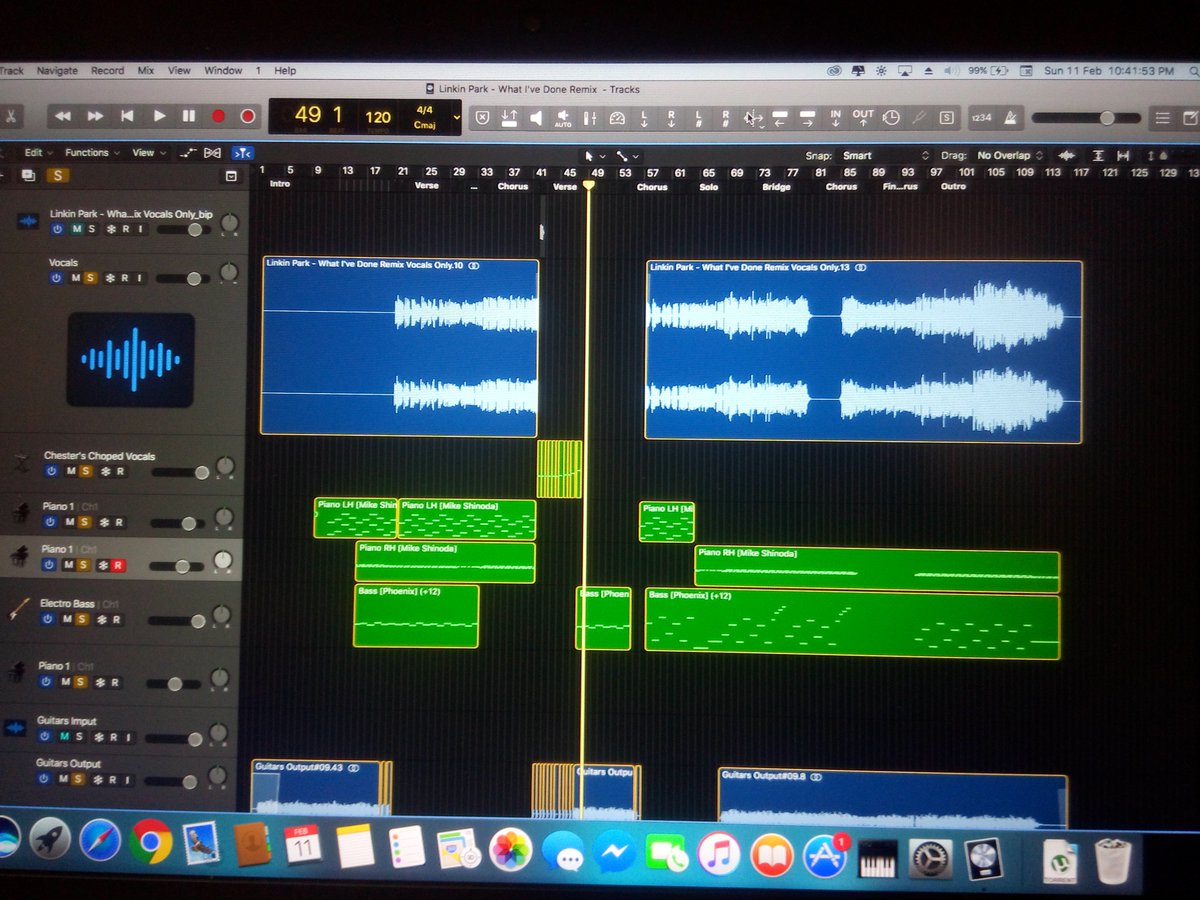Open the List Editors icon
The image size is (1200, 900).
point(1162,118)
